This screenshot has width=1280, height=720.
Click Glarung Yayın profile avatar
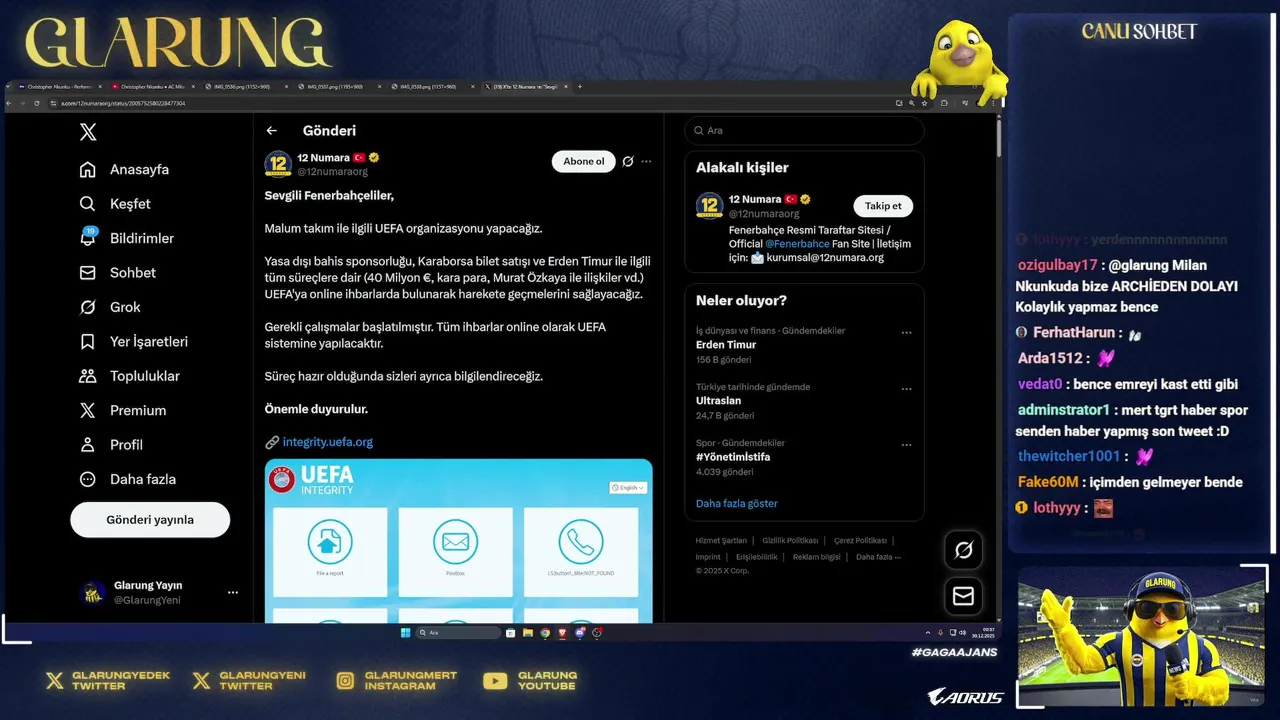[93, 593]
